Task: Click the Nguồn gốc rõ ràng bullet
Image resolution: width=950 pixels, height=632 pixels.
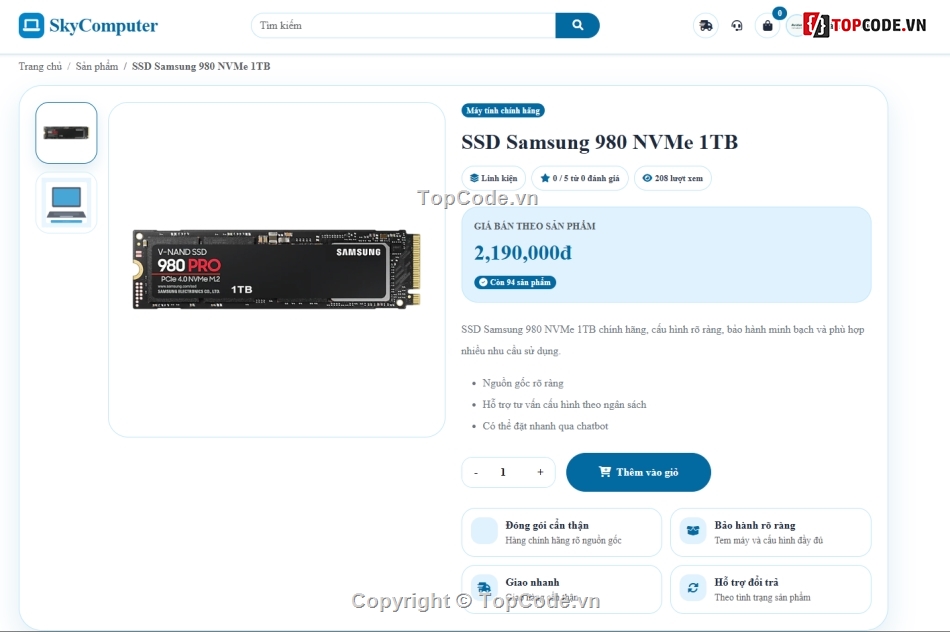Action: click(523, 383)
